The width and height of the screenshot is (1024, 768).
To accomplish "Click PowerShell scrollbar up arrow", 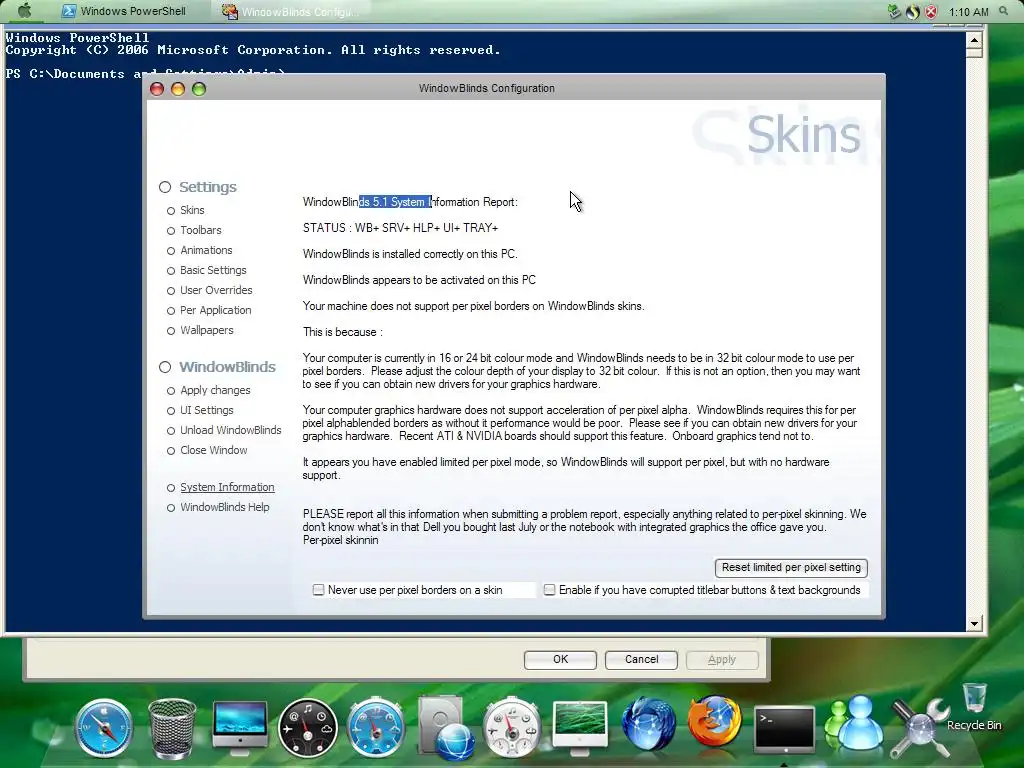I will (974, 40).
